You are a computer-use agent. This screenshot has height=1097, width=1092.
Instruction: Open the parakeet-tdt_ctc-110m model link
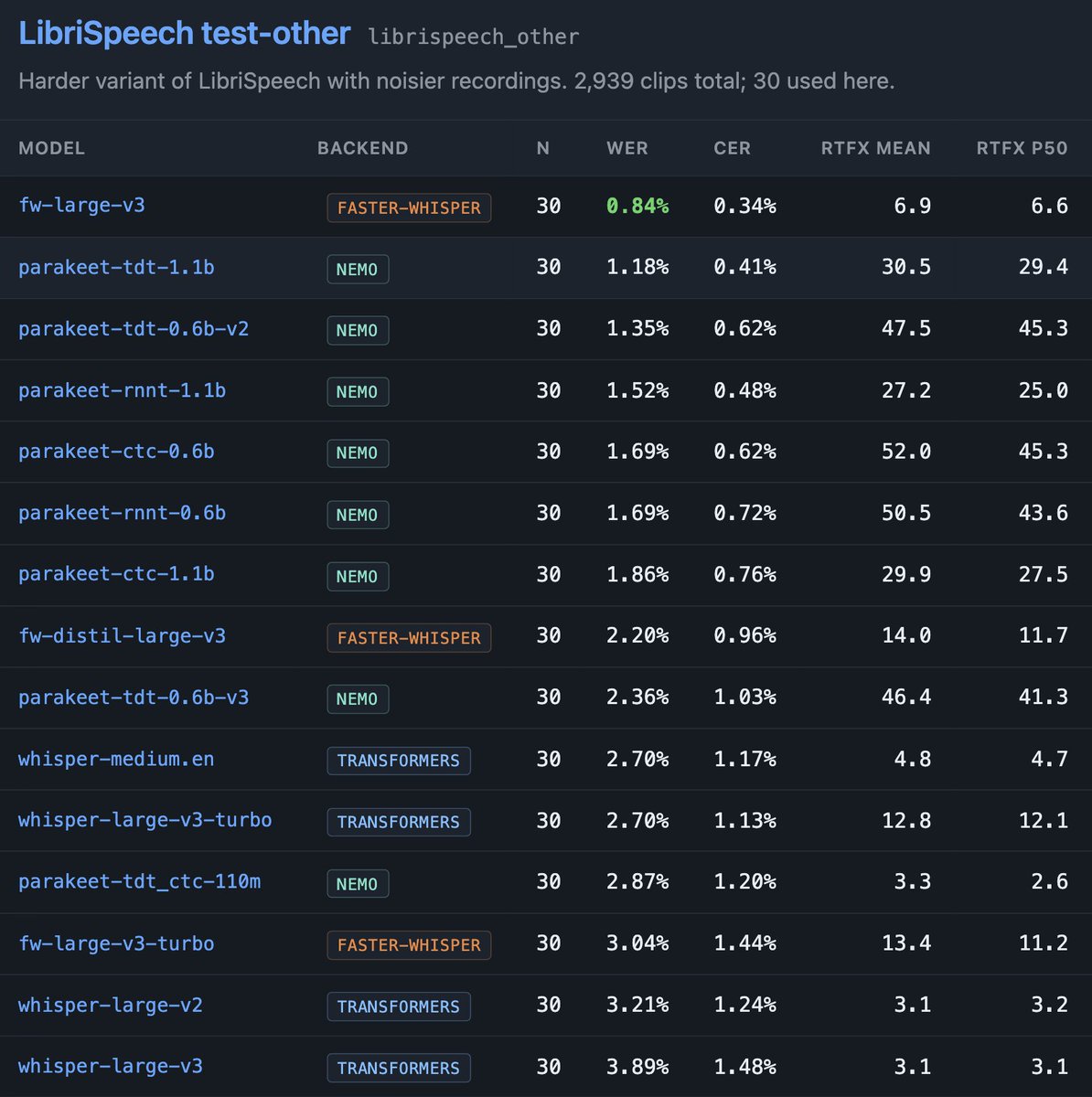click(x=139, y=882)
